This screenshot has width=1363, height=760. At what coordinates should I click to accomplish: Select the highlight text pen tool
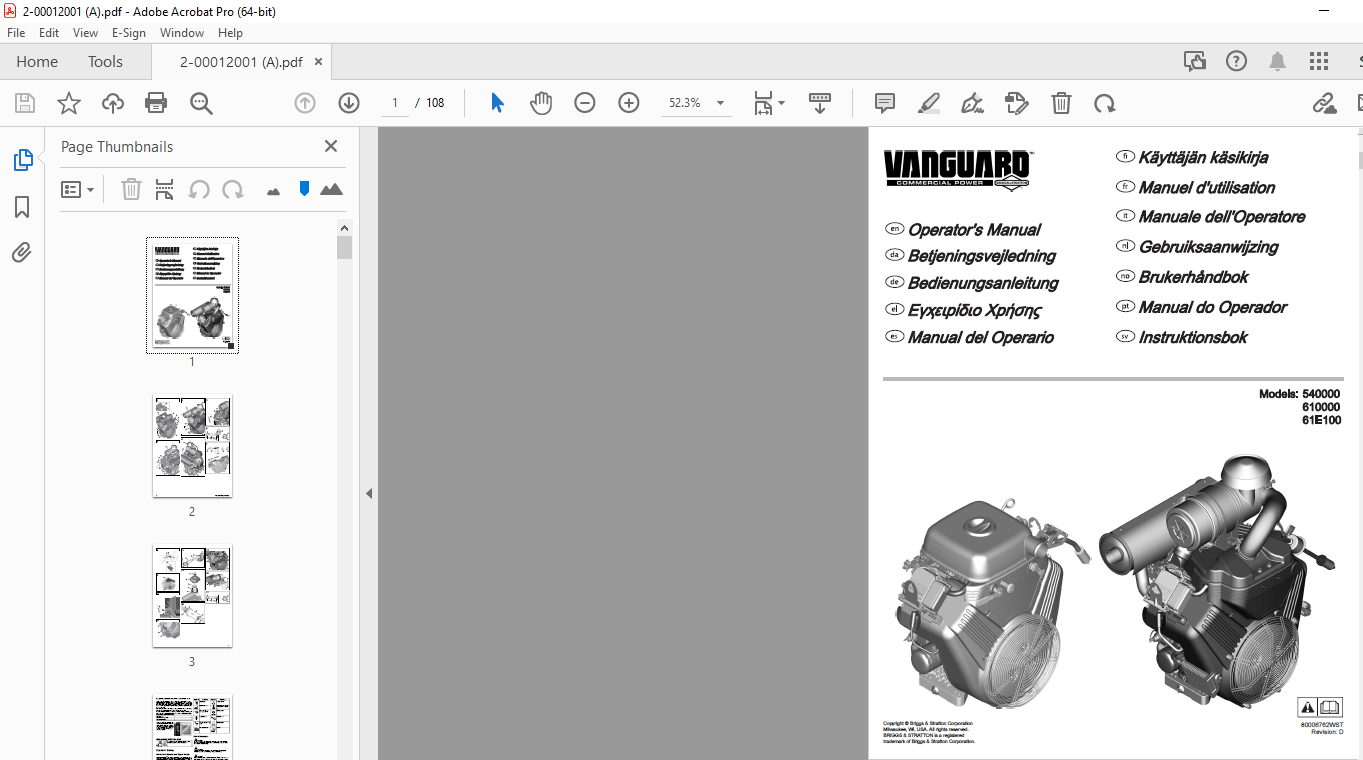[x=929, y=103]
